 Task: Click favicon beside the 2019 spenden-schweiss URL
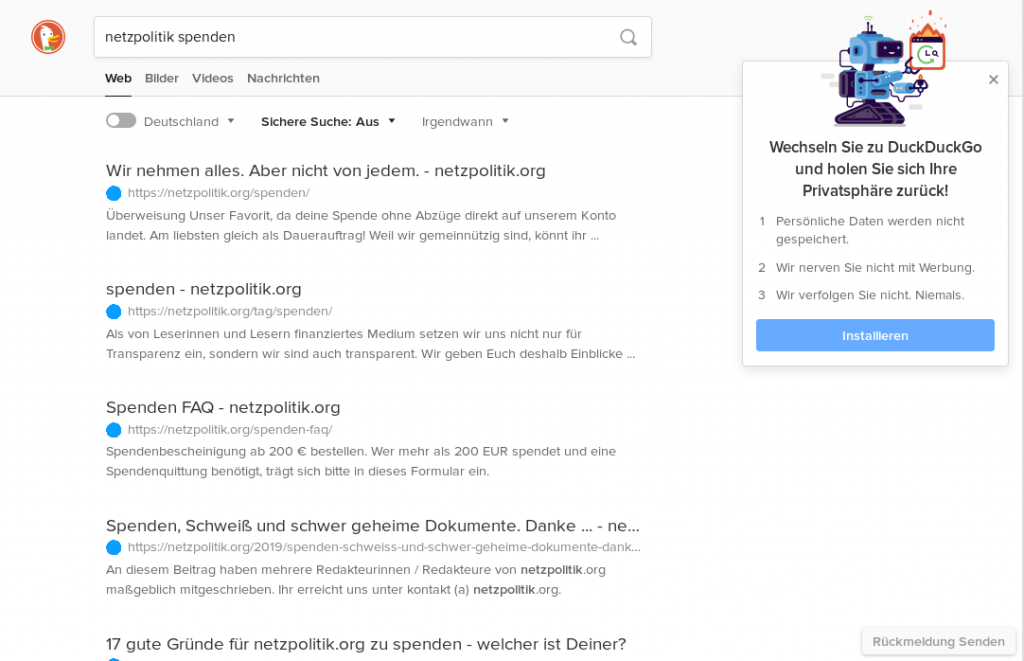click(114, 547)
